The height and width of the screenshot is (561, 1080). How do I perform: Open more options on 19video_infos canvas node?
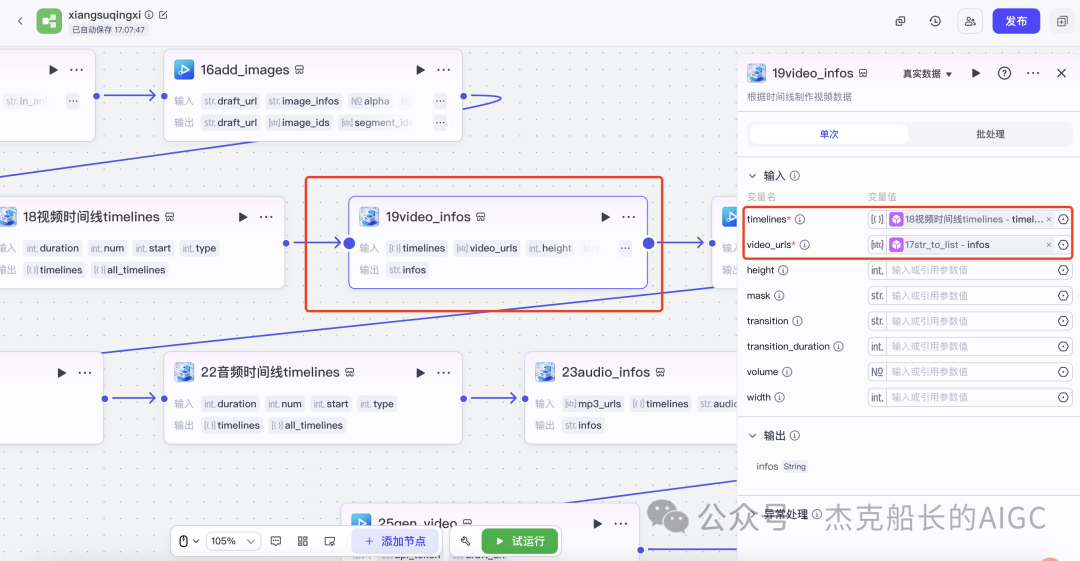pos(628,217)
